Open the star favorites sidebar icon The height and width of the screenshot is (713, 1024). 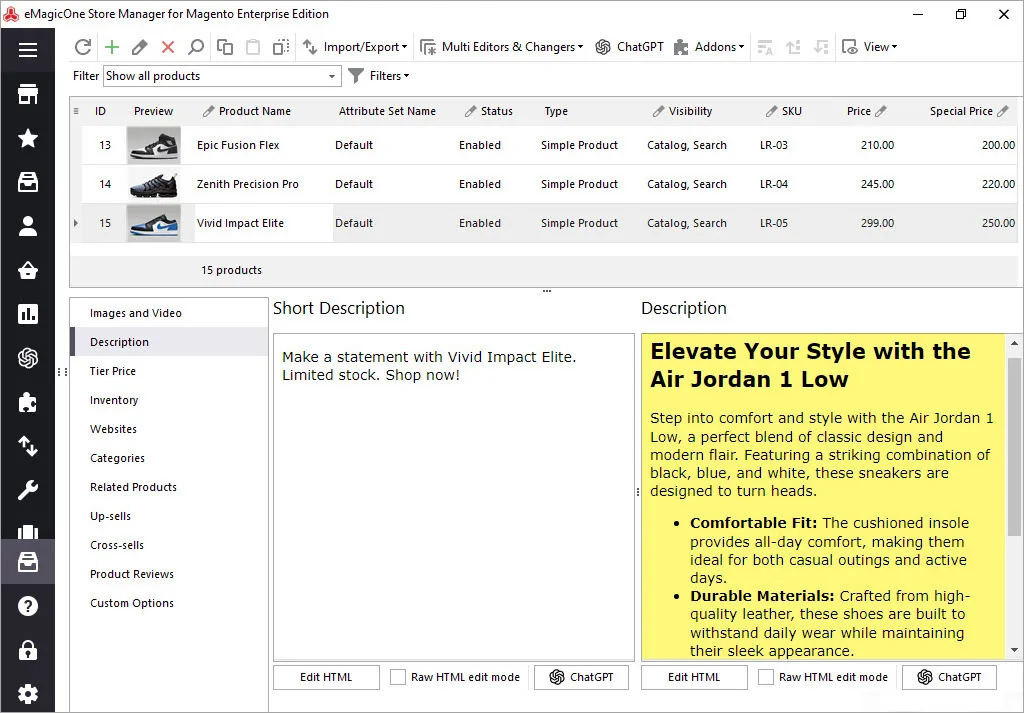point(27,138)
